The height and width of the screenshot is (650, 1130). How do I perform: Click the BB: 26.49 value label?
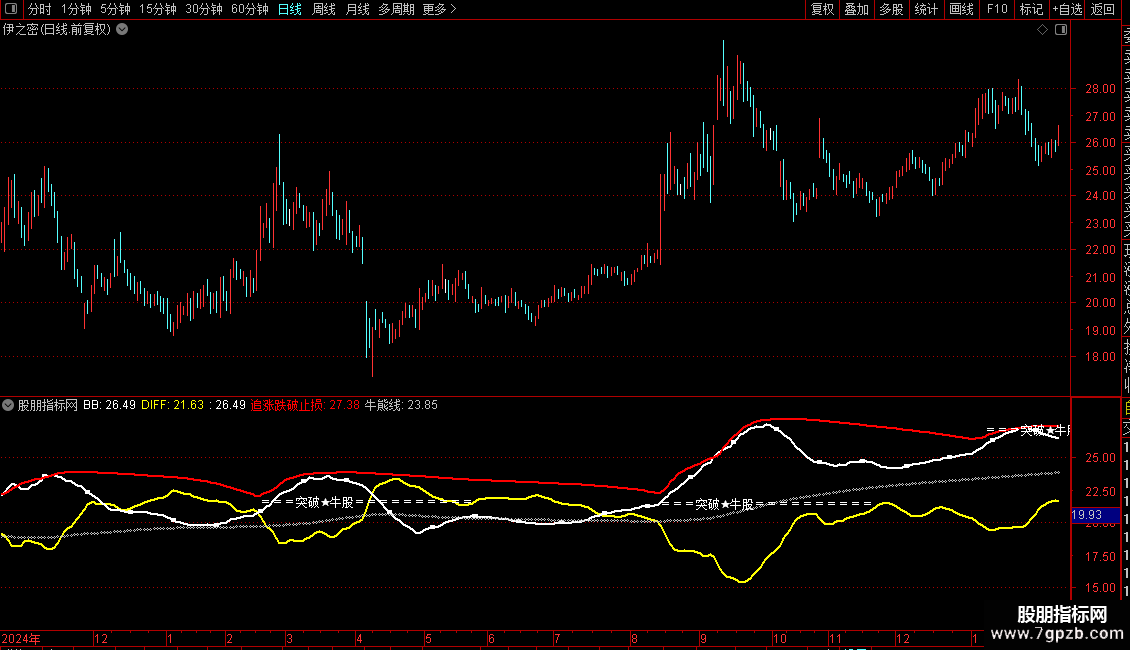pos(110,405)
